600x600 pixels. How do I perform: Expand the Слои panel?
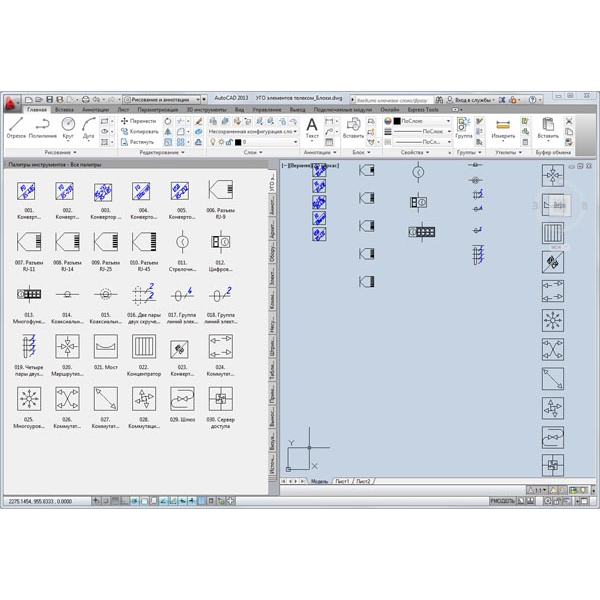pyautogui.click(x=253, y=152)
